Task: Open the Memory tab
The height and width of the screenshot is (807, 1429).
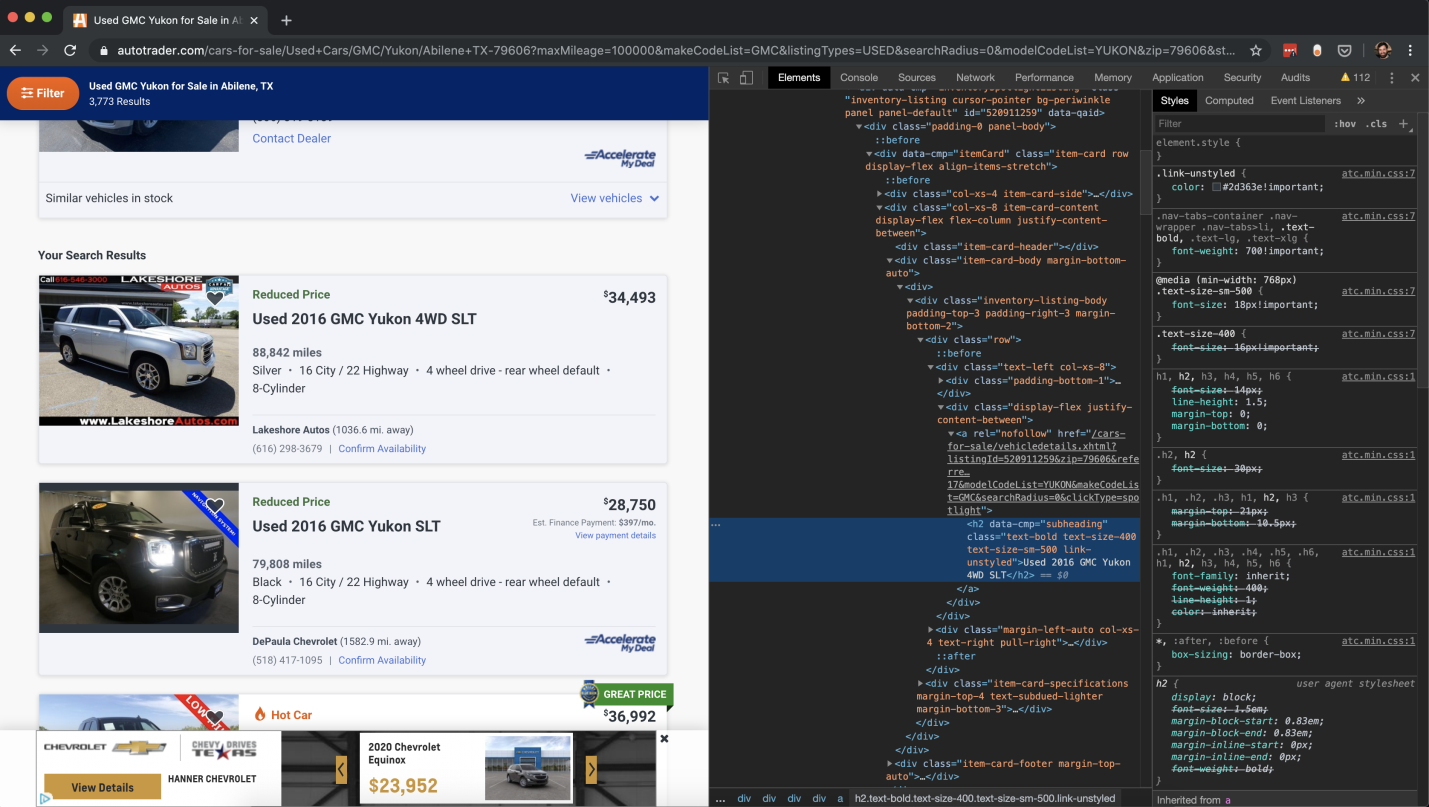Action: point(1113,78)
